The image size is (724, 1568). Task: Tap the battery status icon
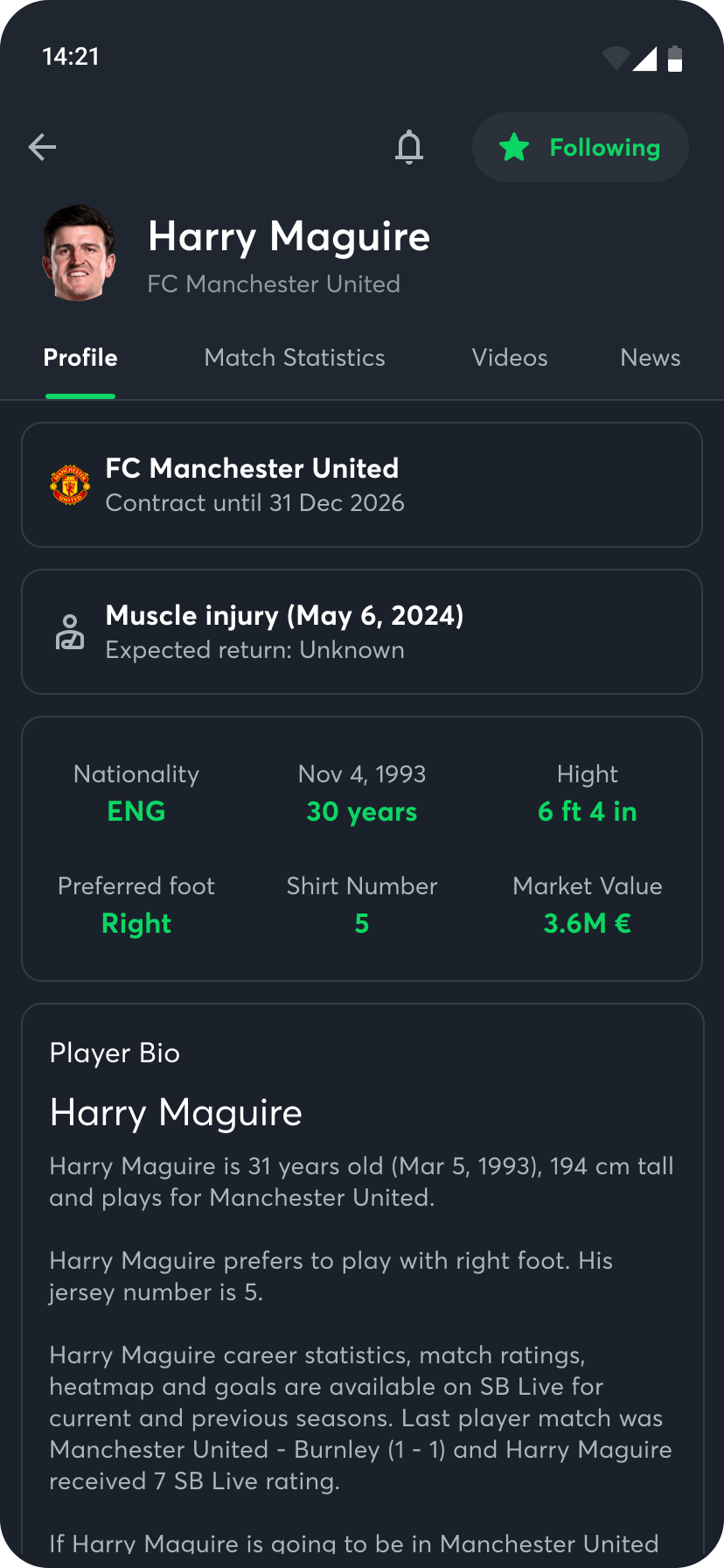point(675,59)
